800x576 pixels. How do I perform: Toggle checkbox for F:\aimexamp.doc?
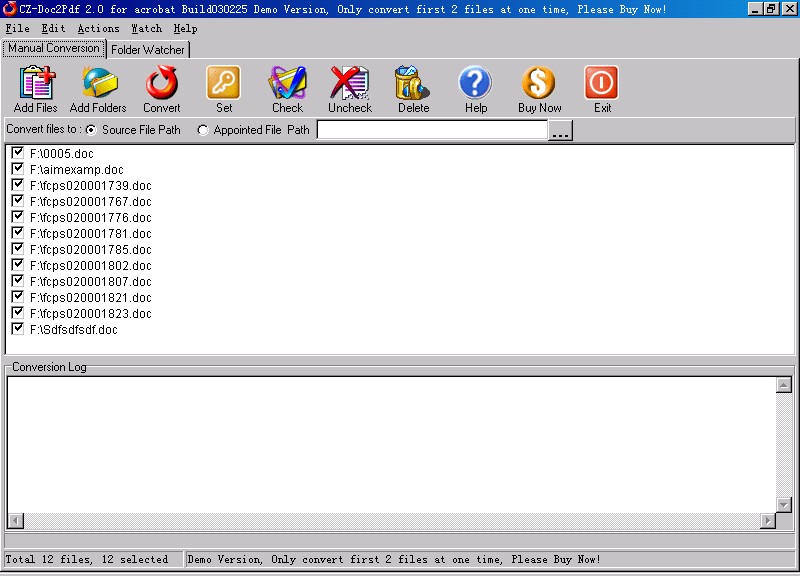pos(17,169)
